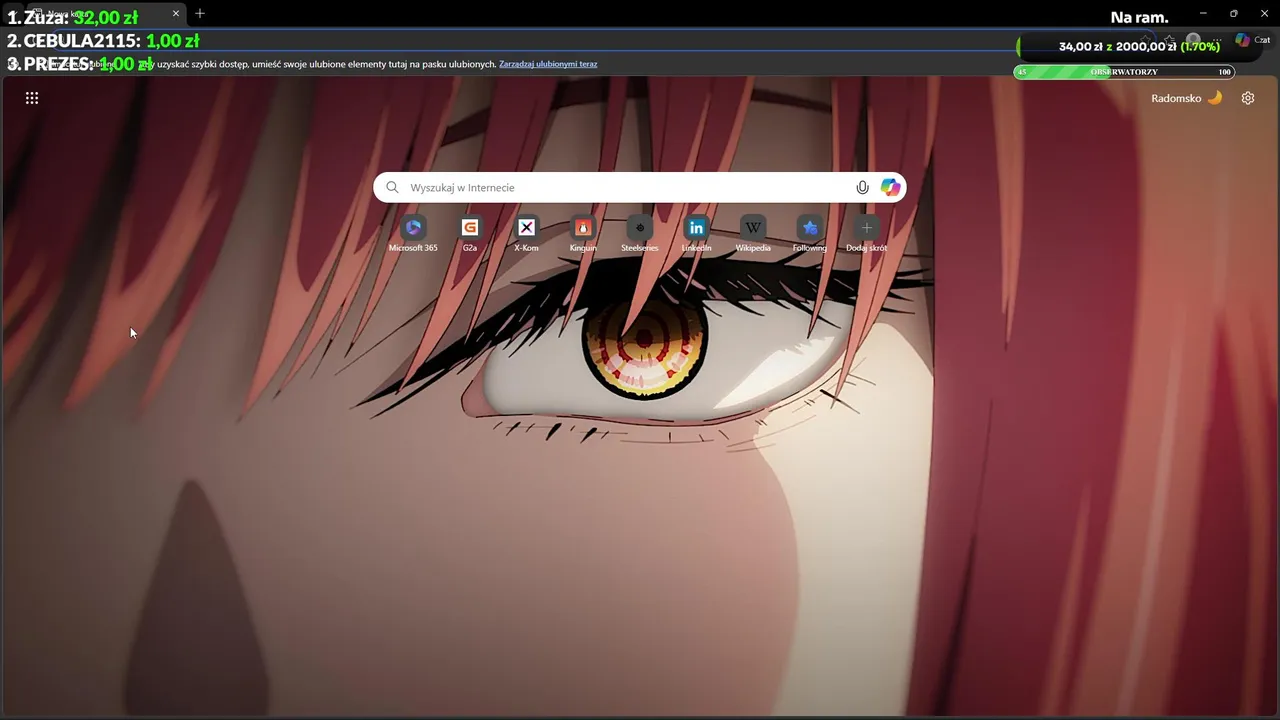Open the G2a shortcut tile
1280x720 pixels.
pyautogui.click(x=470, y=234)
